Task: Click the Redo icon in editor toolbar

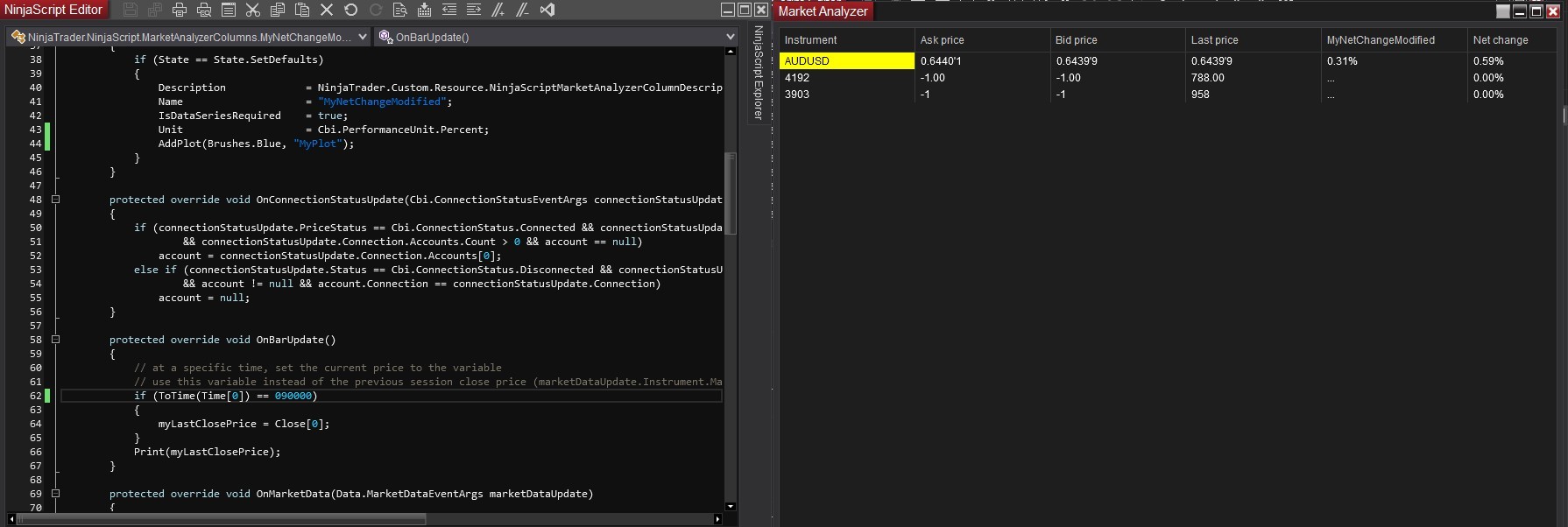Action: click(x=376, y=10)
